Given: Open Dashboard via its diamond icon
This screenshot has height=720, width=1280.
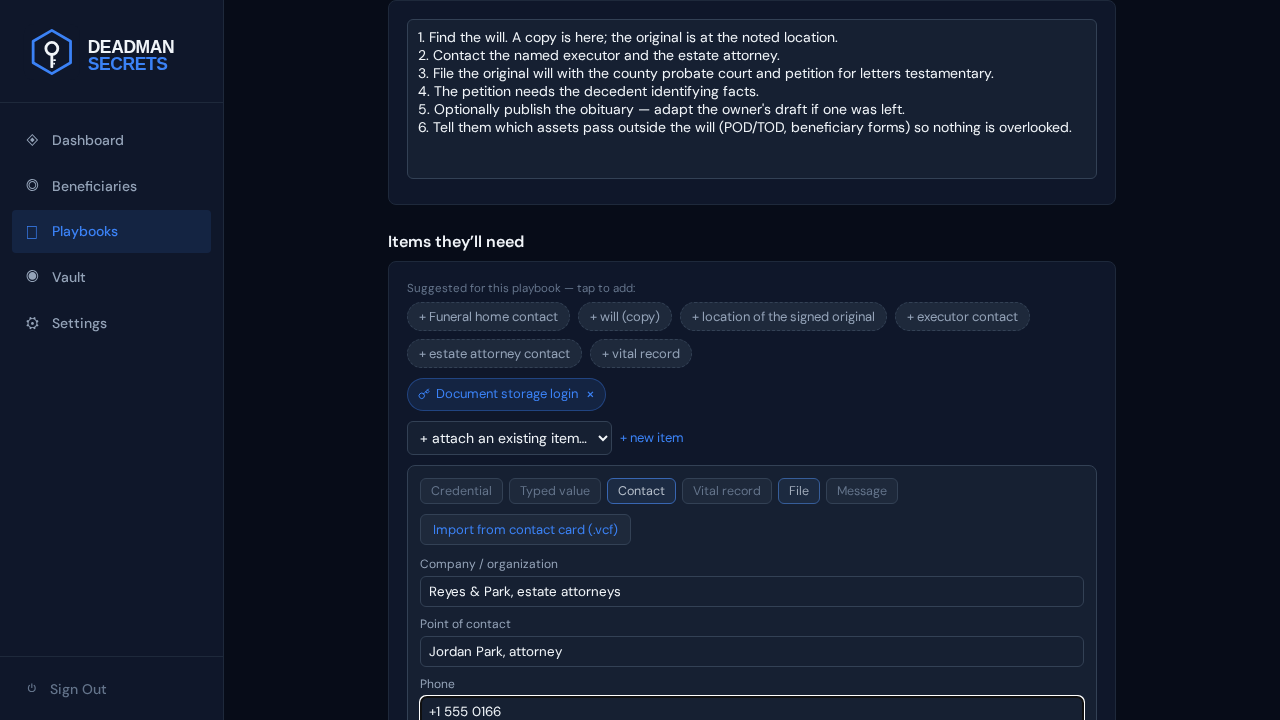Looking at the screenshot, I should click(x=32, y=140).
